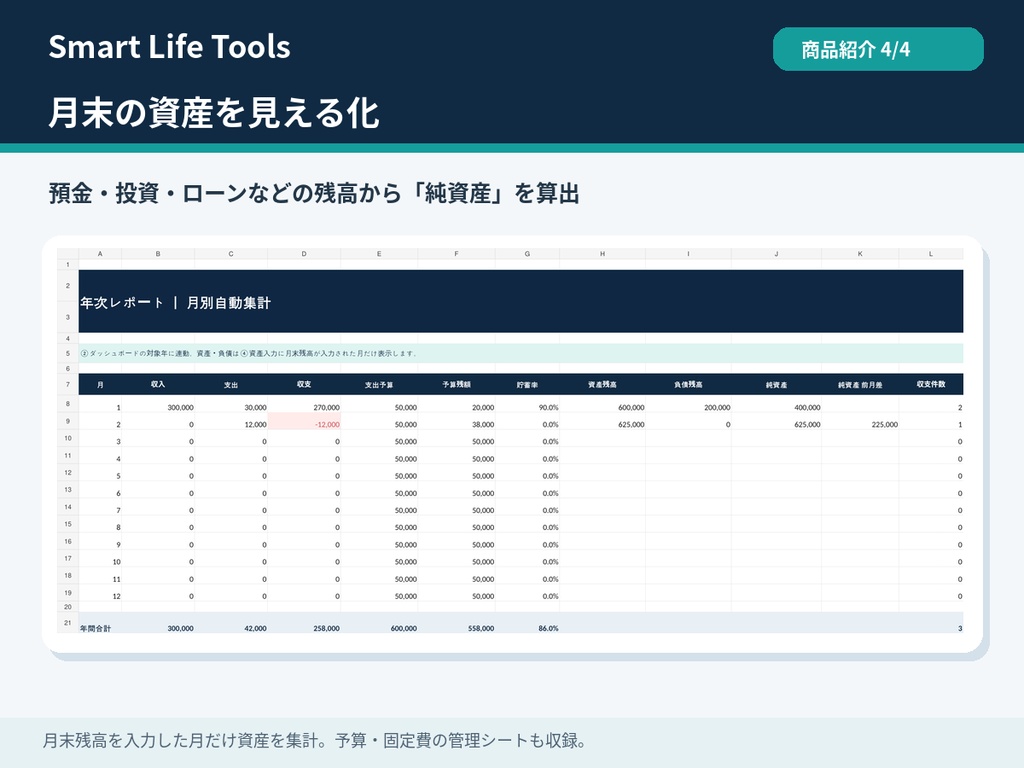Click the 558,000 total cell

(x=456, y=623)
